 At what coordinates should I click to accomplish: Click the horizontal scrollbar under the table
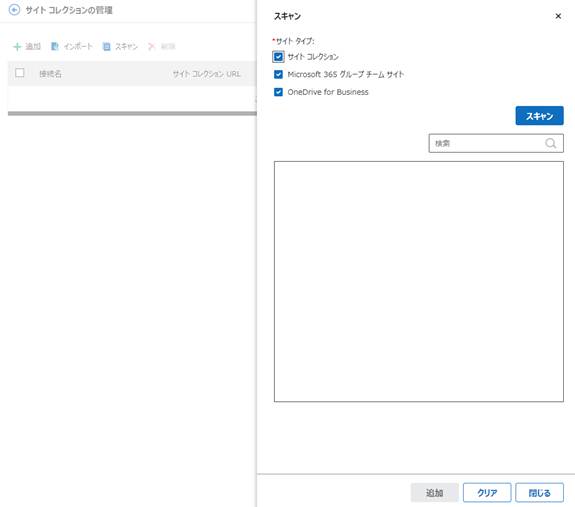pos(132,114)
